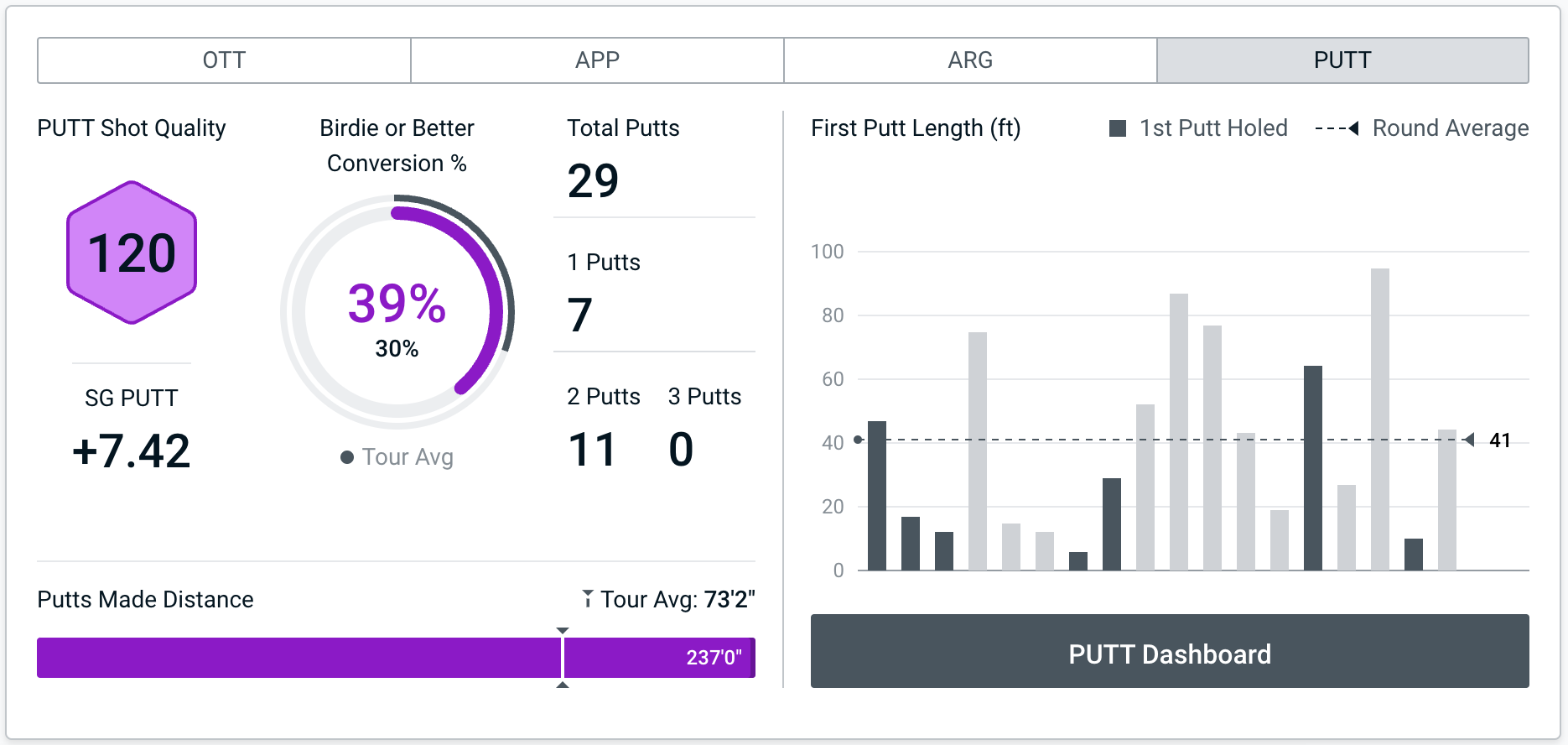1568x745 pixels.
Task: Click the Tour Avg marker icon beside 73'2"
Action: click(x=588, y=599)
